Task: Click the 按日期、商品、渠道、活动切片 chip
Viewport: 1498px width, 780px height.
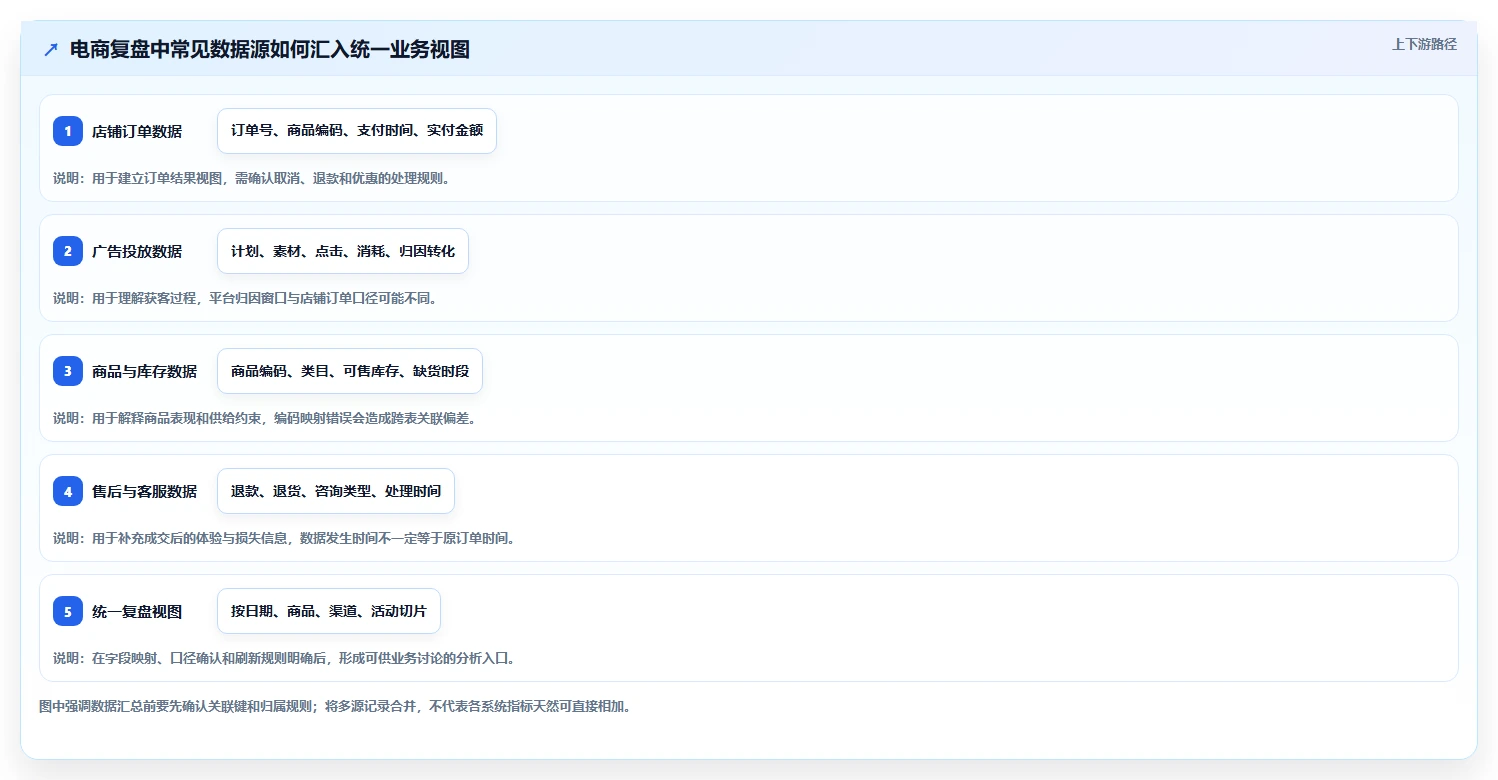Action: coord(329,611)
